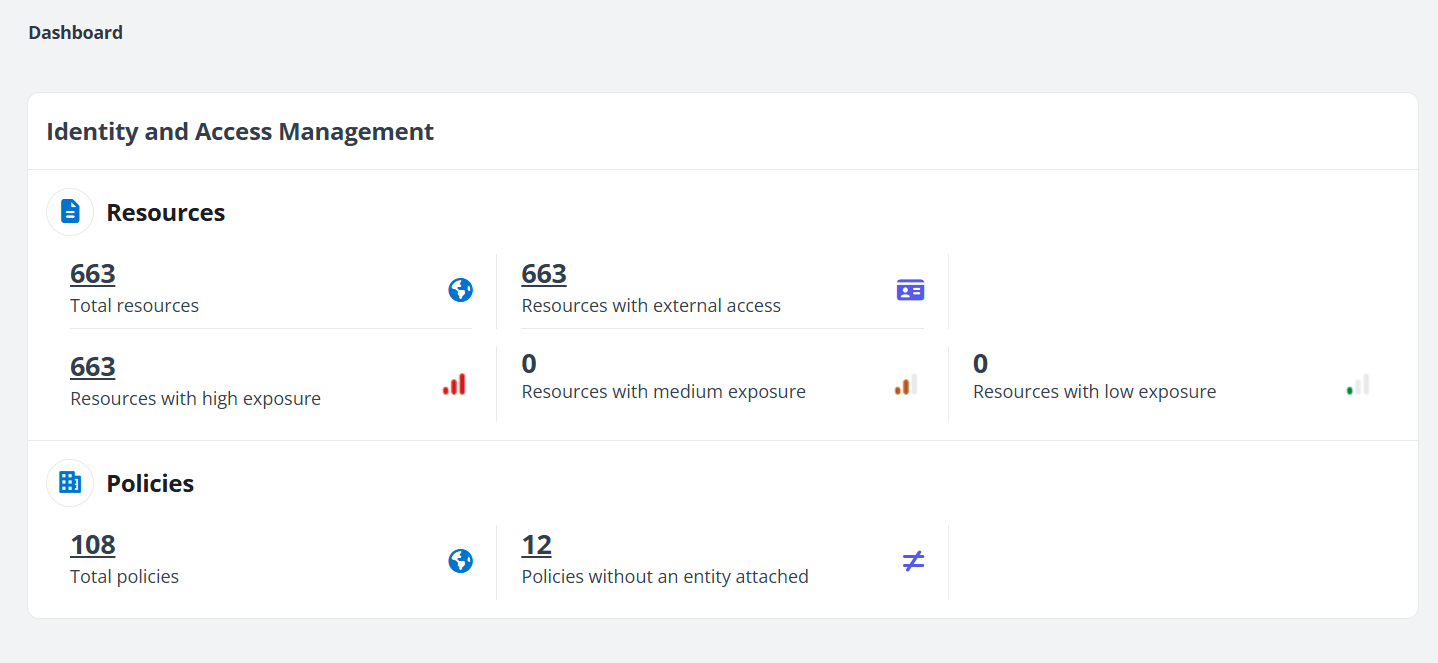
Task: Click the Total resources label
Action: pyautogui.click(x=135, y=306)
